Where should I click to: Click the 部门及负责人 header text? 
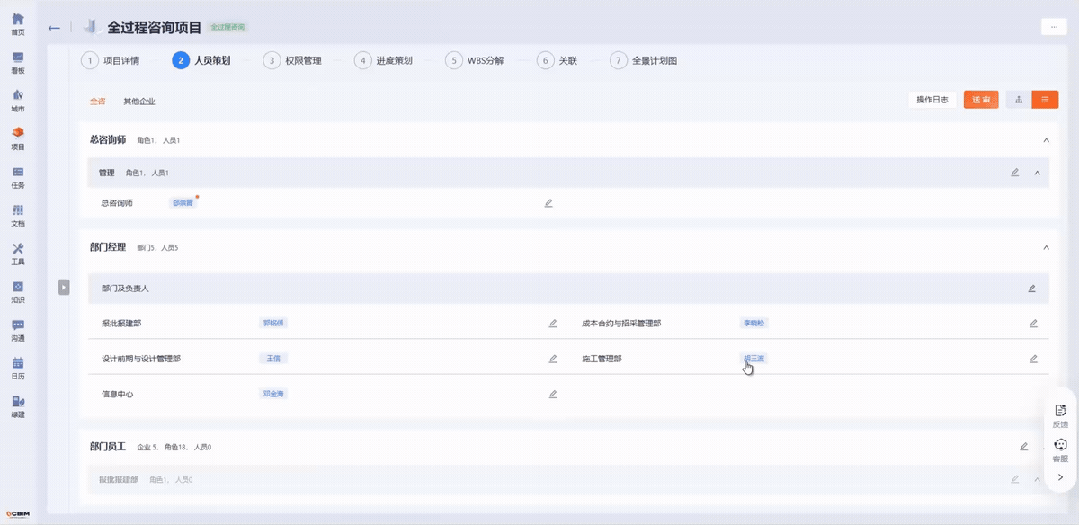125,288
